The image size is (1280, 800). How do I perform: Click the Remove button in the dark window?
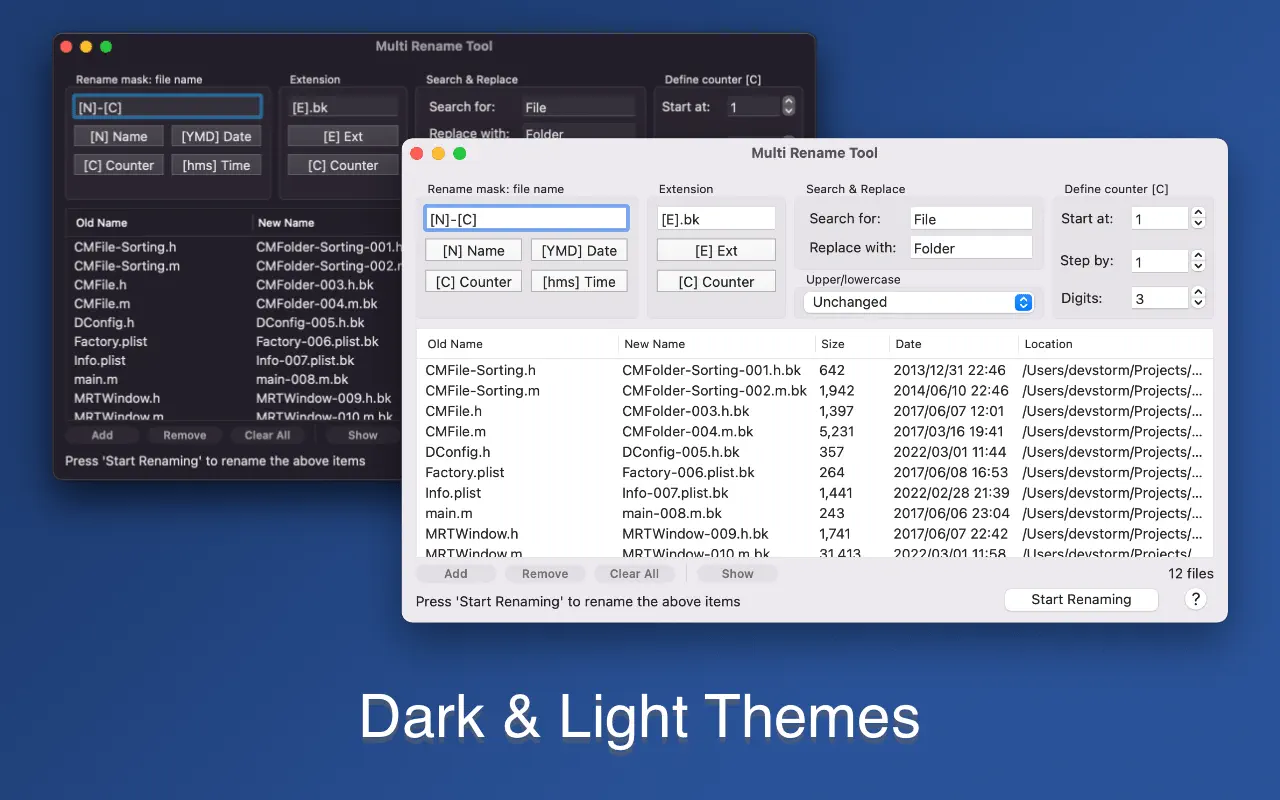point(185,435)
